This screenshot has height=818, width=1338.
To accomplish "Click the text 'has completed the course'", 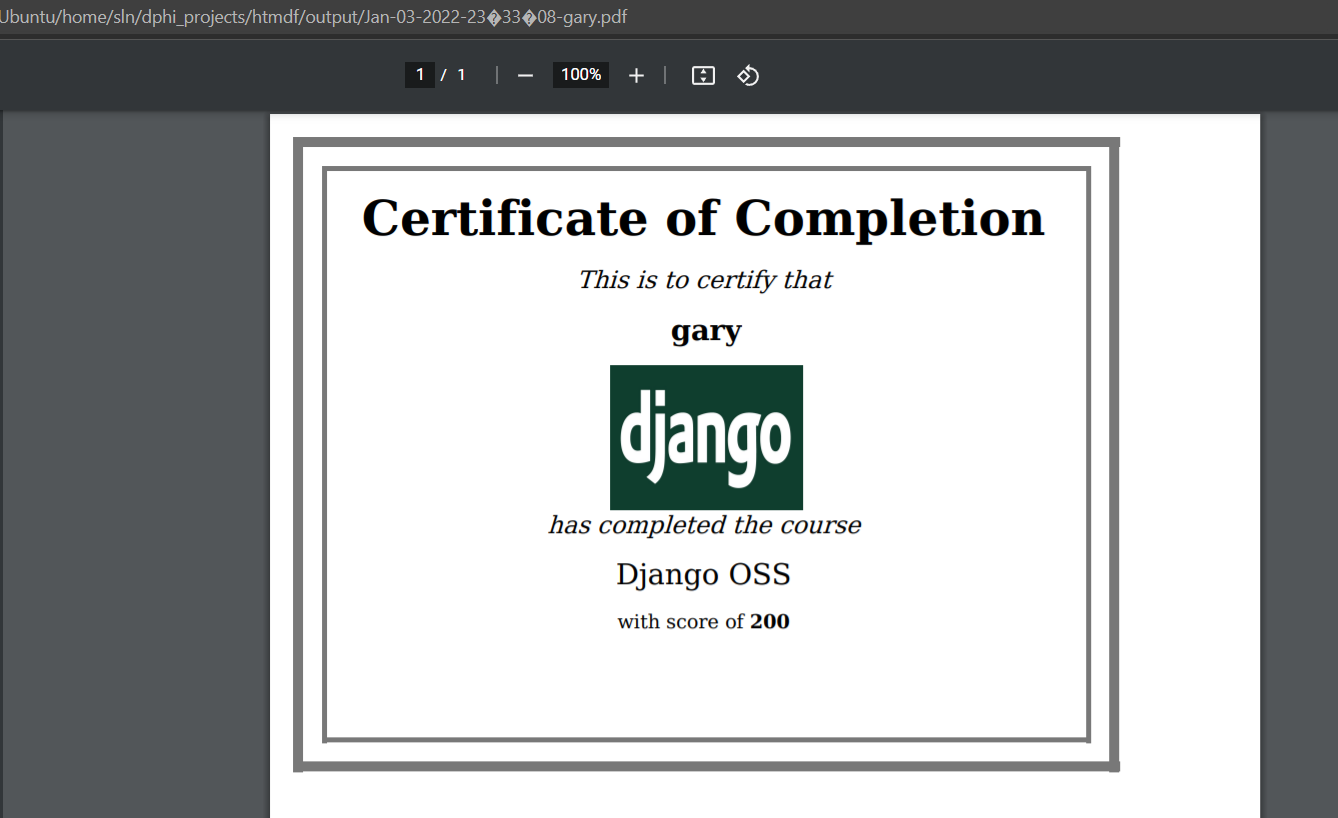I will point(704,525).
